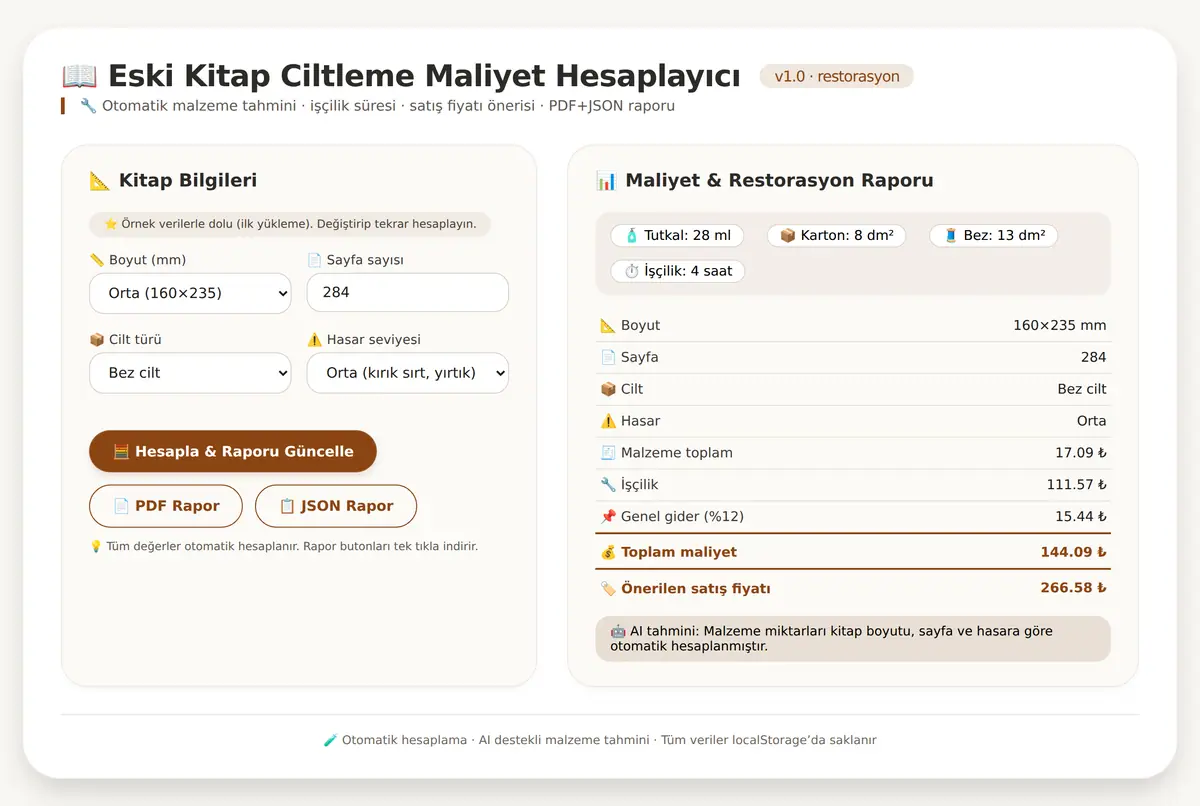Click the glue bottle icon in Tutkal chip
The height and width of the screenshot is (806, 1200).
click(x=631, y=236)
